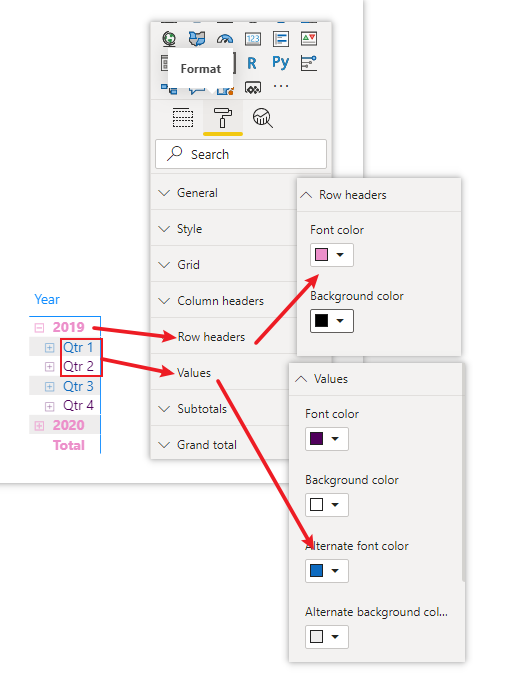Collapse the 2019 row in matrix
Image resolution: width=509 pixels, height=684 pixels.
tap(39, 328)
